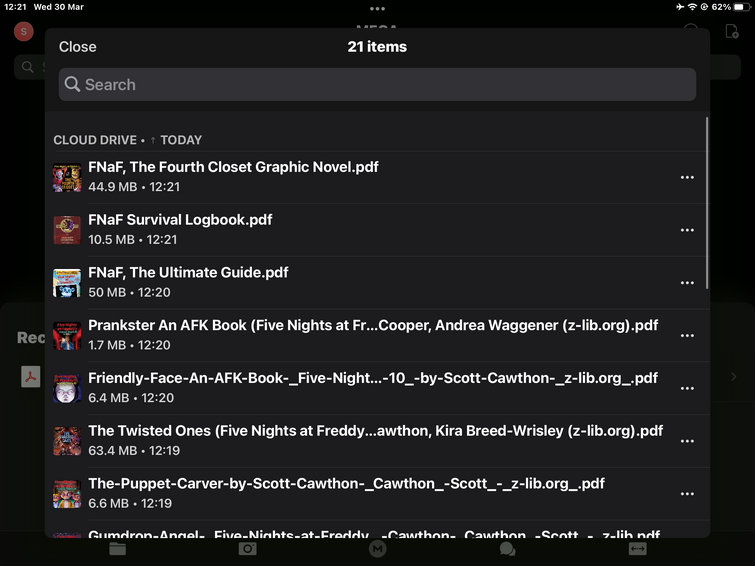The image size is (755, 566).
Task: Open FNaF, The Ultimate Guide.pdf
Action: point(377,283)
